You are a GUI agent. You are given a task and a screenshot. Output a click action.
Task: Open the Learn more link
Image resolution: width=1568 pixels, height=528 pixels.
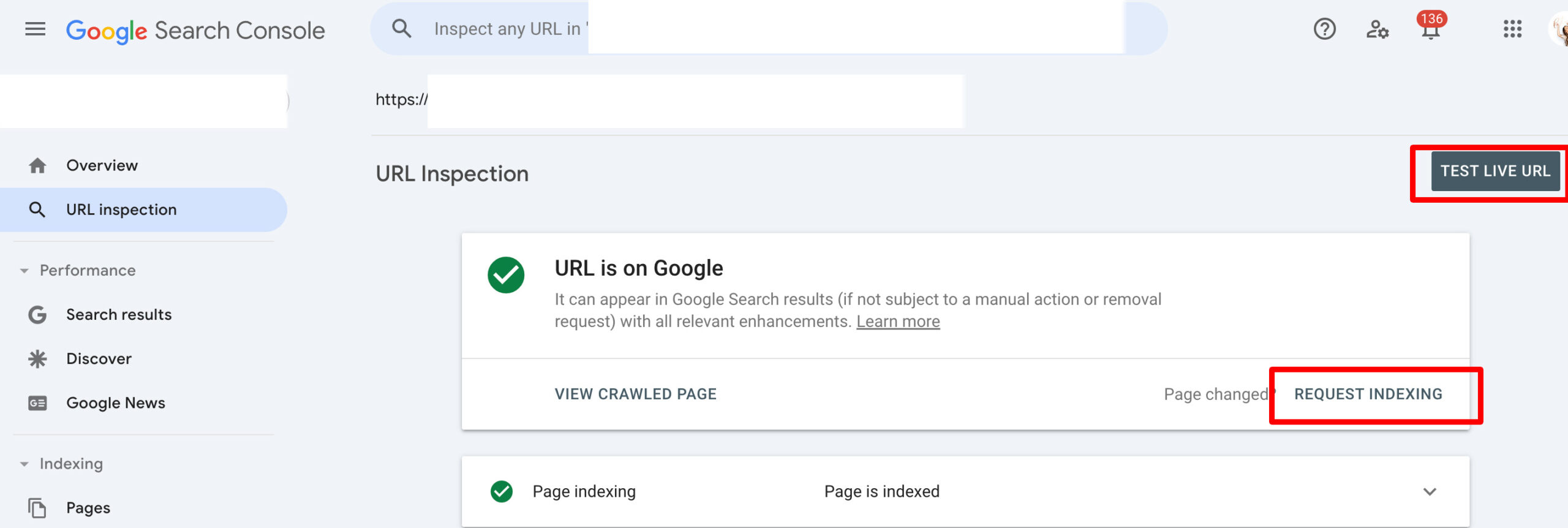pos(898,321)
